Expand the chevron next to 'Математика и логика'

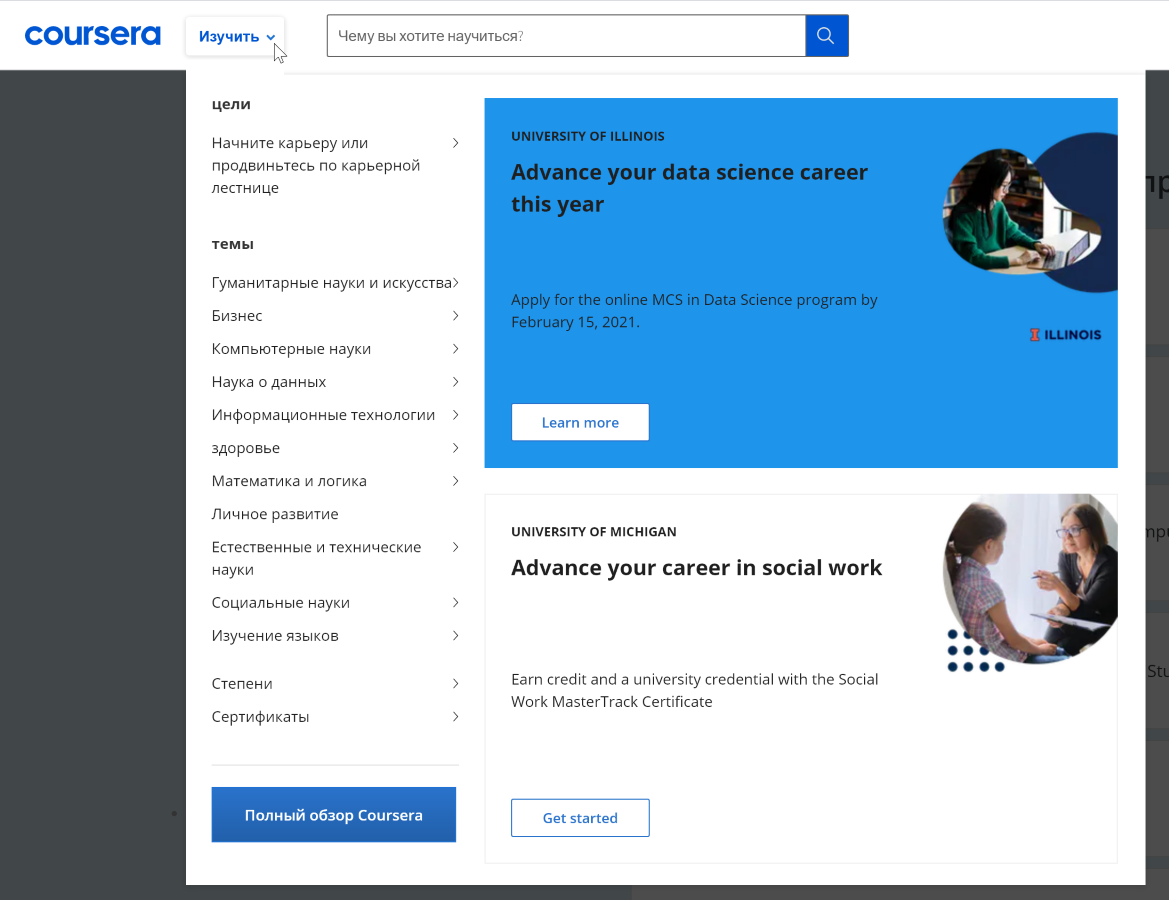point(455,481)
